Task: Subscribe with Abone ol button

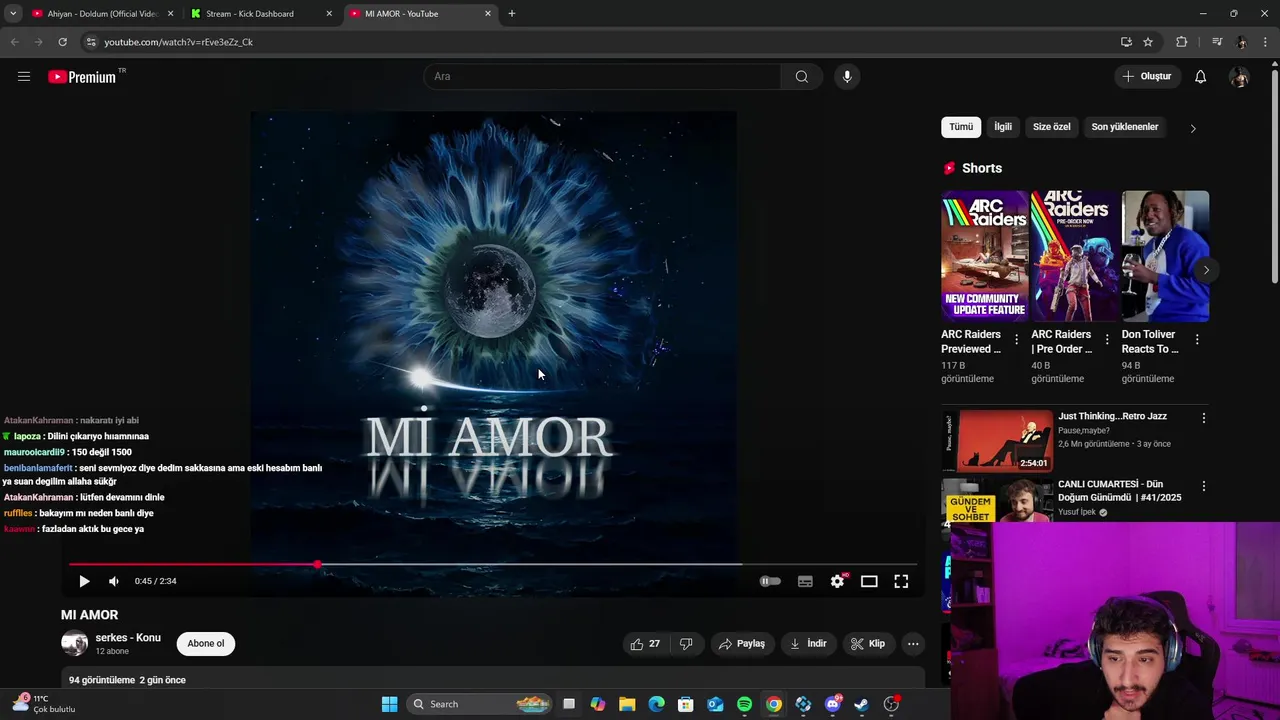Action: pyautogui.click(x=206, y=644)
